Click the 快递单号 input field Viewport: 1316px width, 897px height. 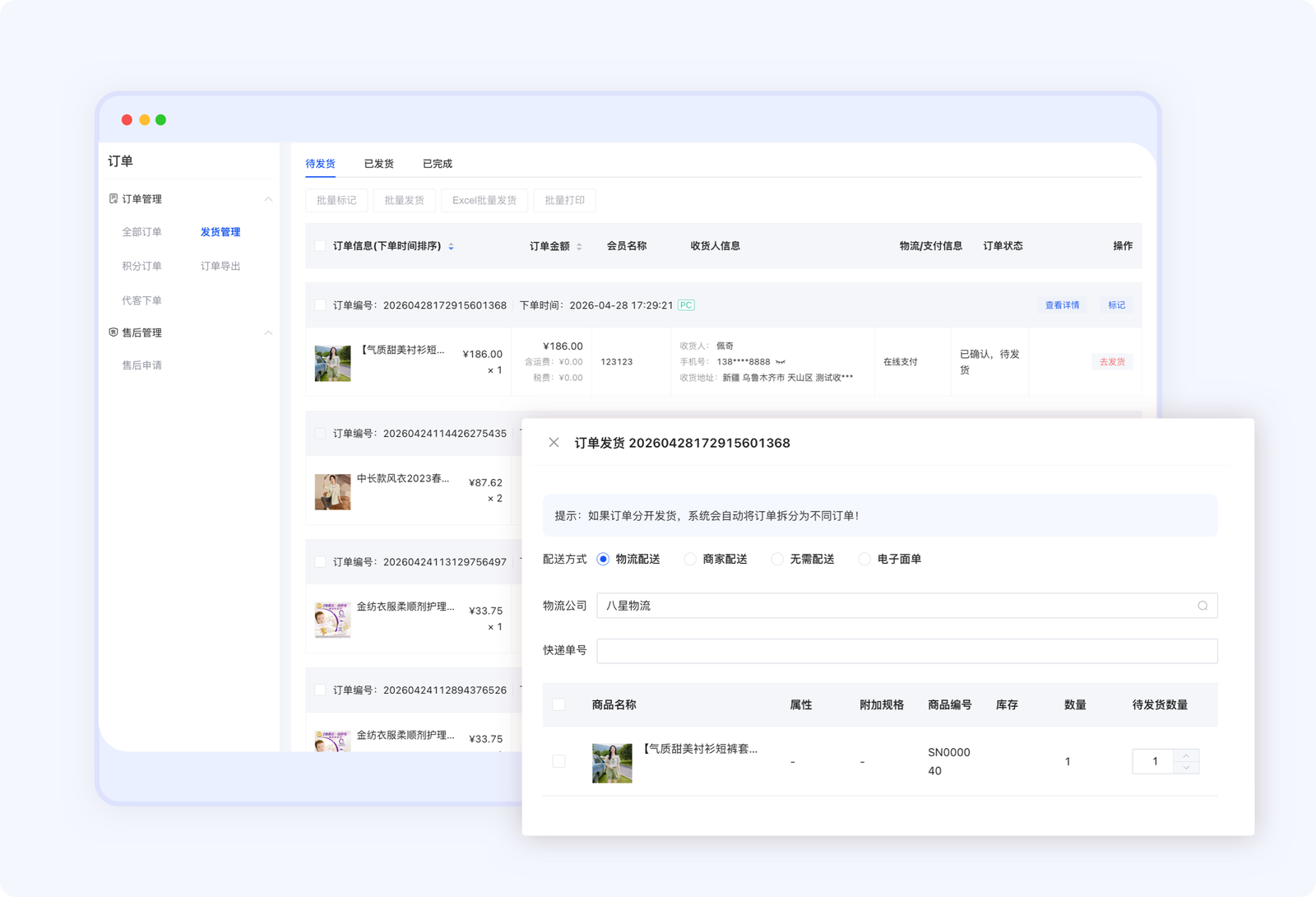tap(906, 651)
